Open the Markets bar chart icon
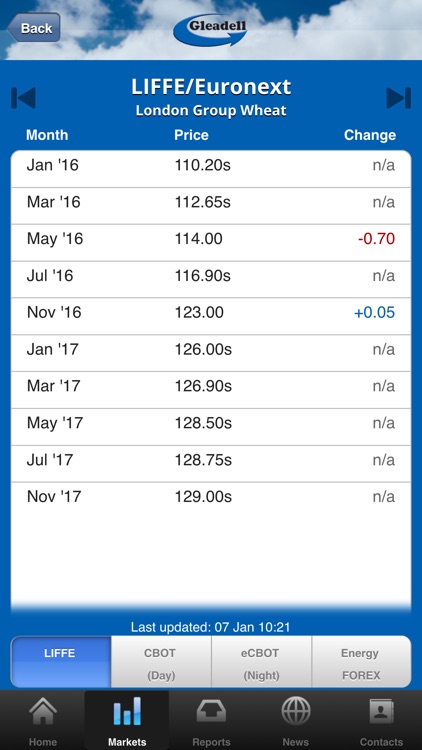The width and height of the screenshot is (422, 750). [x=127, y=711]
